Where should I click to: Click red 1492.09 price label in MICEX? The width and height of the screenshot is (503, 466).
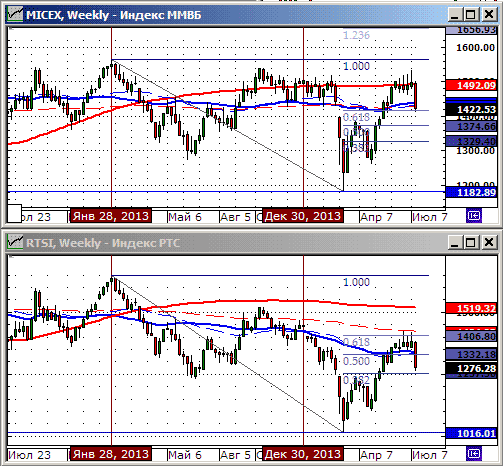click(471, 85)
